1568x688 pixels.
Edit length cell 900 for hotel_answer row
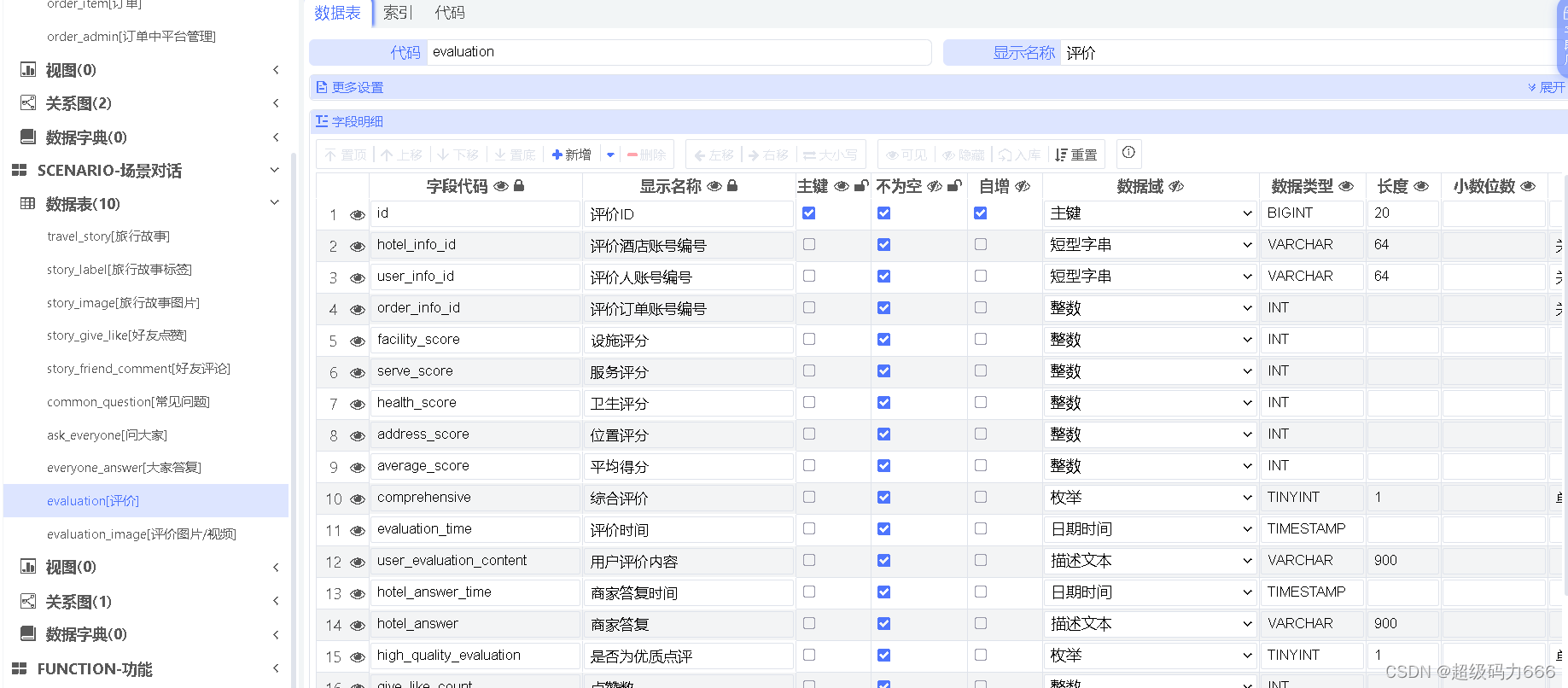click(1402, 624)
